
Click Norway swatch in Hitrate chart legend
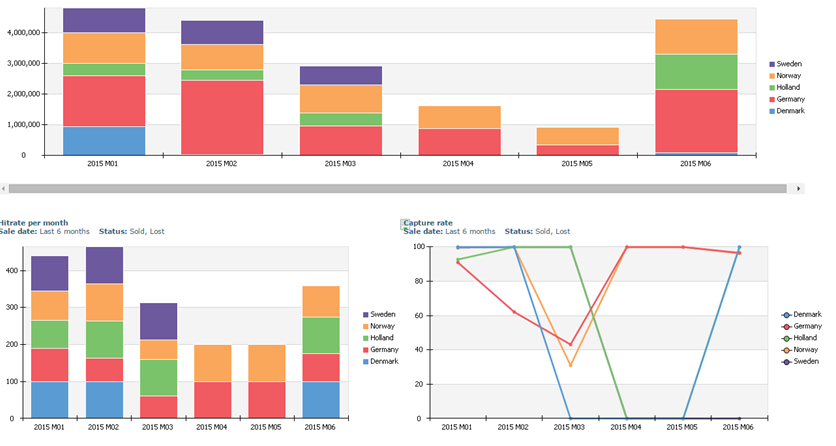pyautogui.click(x=366, y=327)
